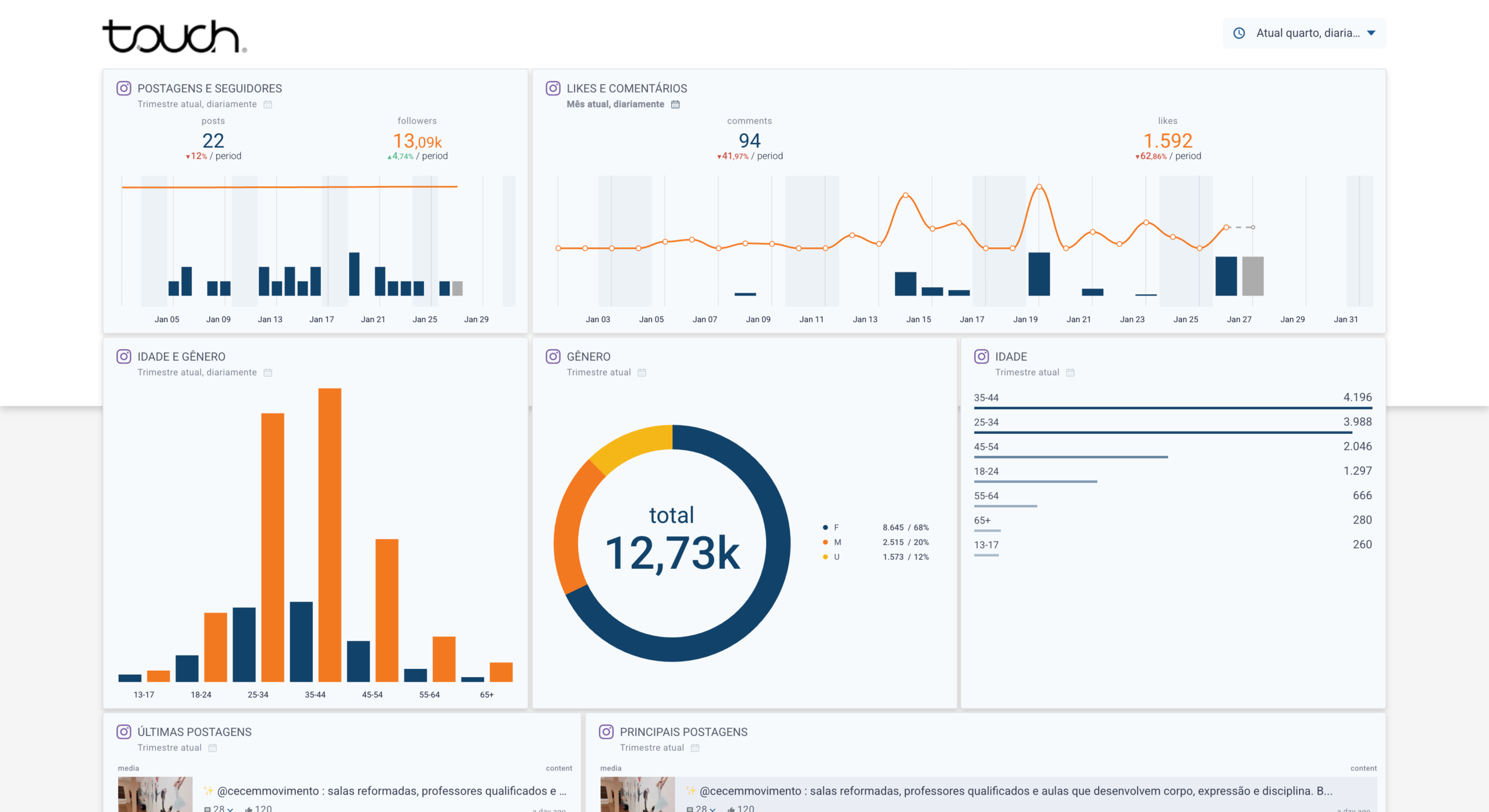This screenshot has height=812, width=1489.
Task: Expand comments count chevron on latest post
Action: pyautogui.click(x=230, y=809)
